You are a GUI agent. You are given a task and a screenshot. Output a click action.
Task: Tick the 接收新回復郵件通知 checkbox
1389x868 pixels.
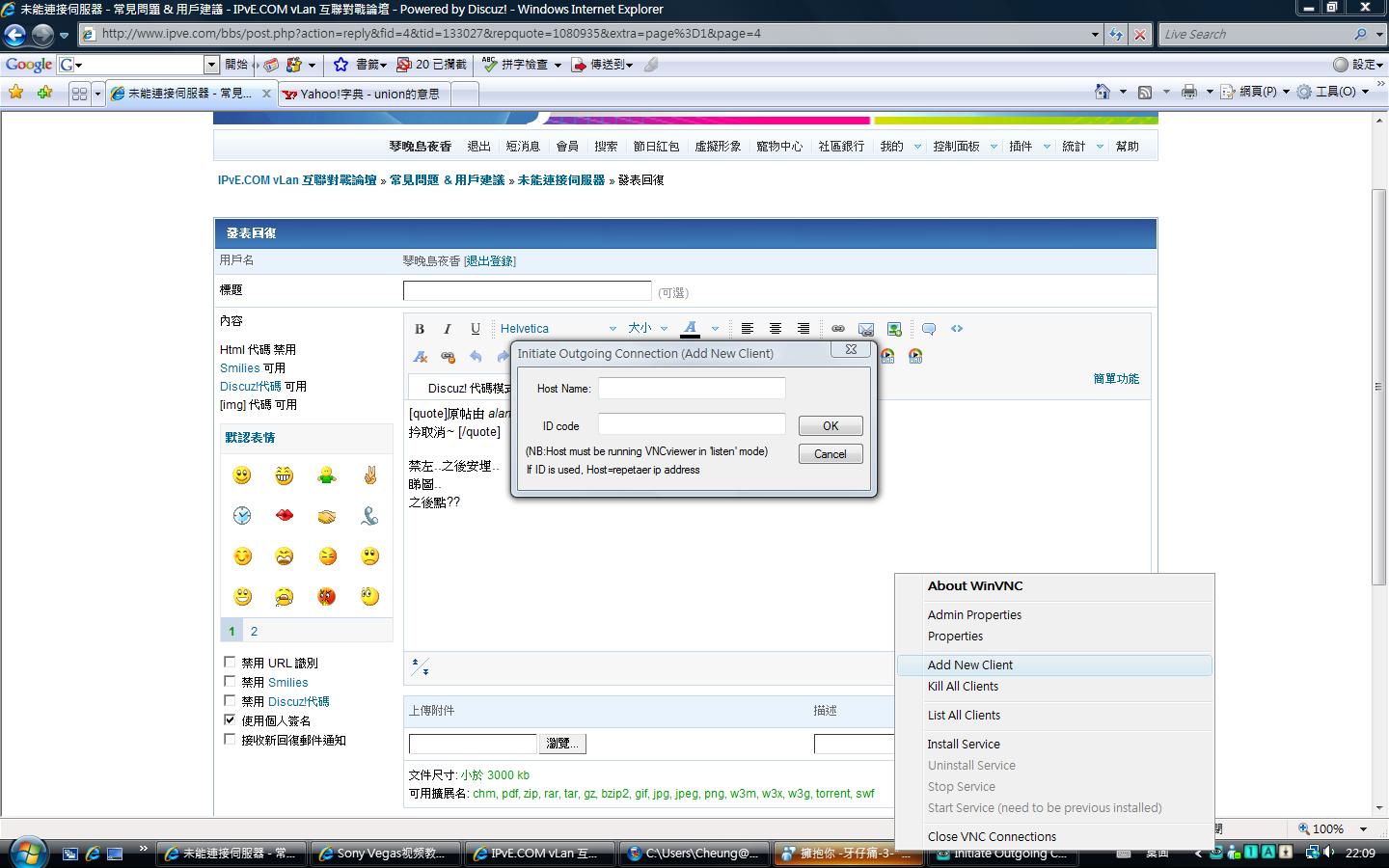230,740
